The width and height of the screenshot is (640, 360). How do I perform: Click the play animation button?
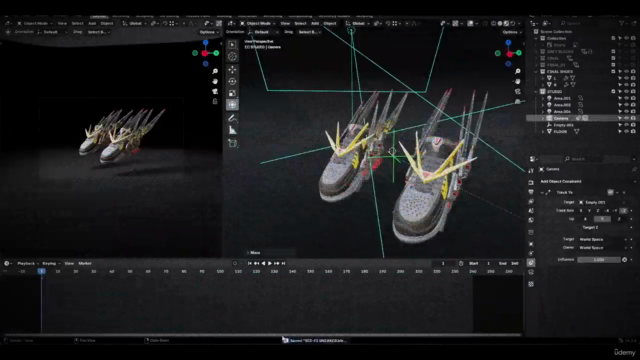(270, 263)
